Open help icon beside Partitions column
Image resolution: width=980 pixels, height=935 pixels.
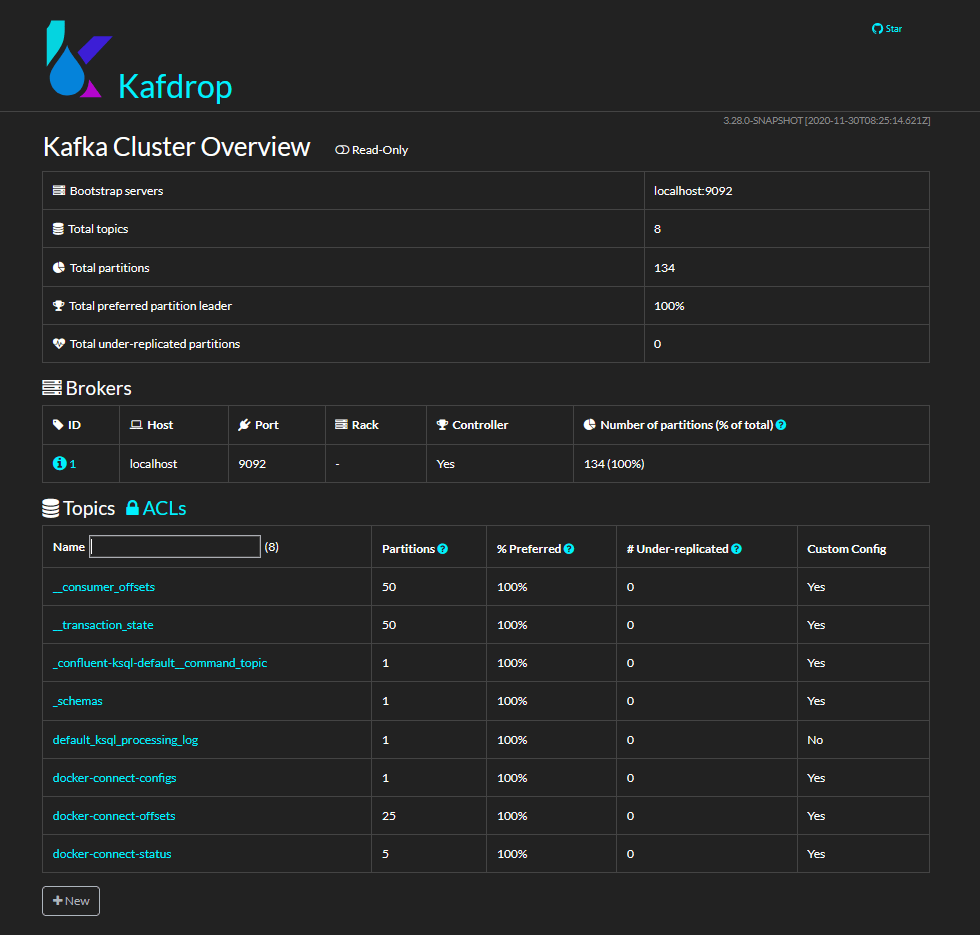coord(442,549)
